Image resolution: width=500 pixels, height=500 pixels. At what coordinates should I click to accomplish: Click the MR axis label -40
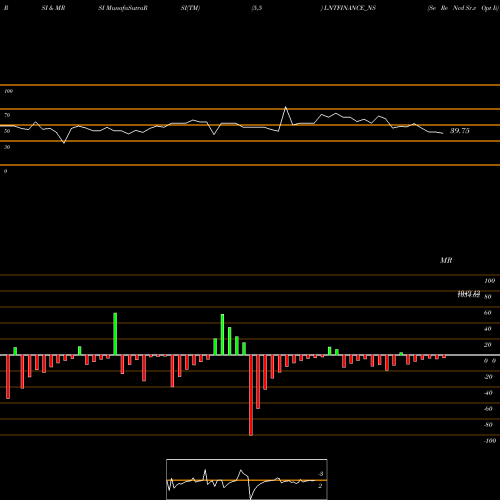488,393
